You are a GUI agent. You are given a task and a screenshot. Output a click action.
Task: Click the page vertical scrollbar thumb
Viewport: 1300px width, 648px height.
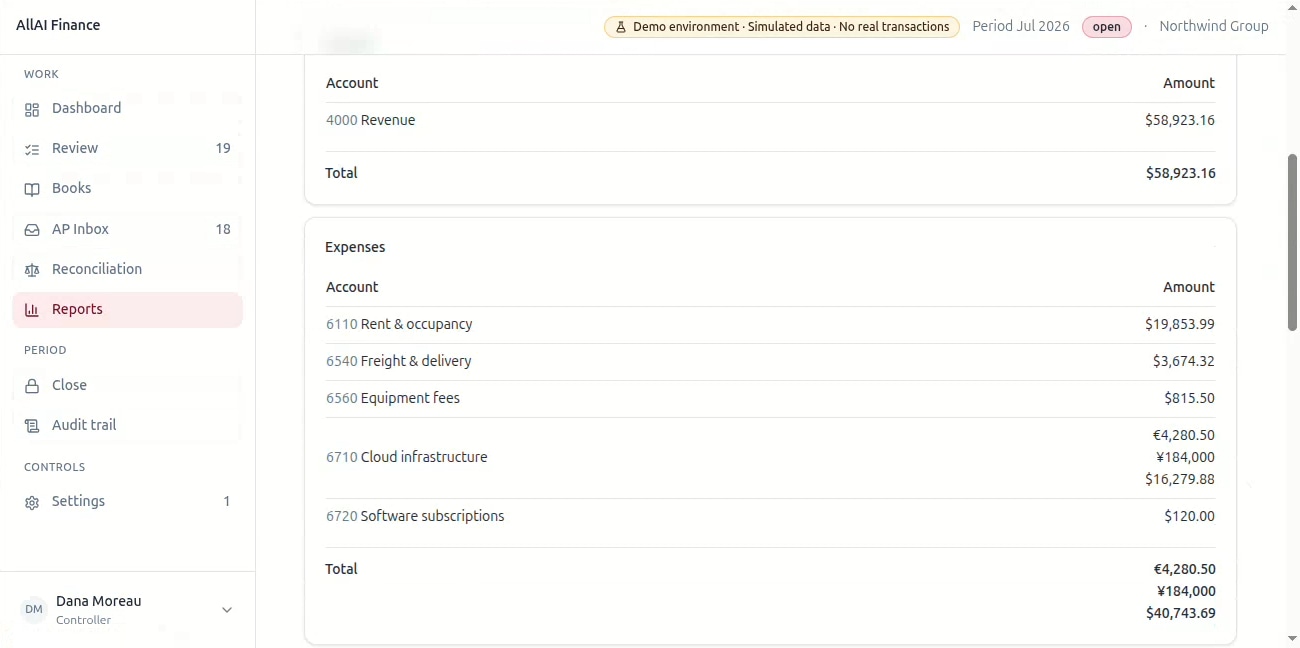pos(1292,242)
